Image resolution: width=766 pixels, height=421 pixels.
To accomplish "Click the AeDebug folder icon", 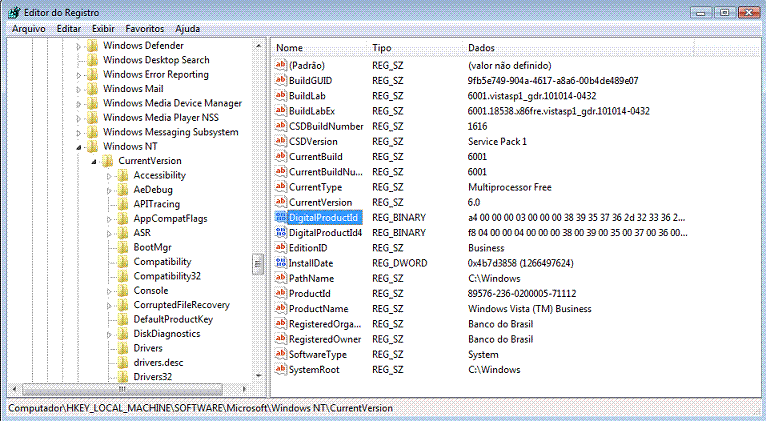I will pos(123,189).
